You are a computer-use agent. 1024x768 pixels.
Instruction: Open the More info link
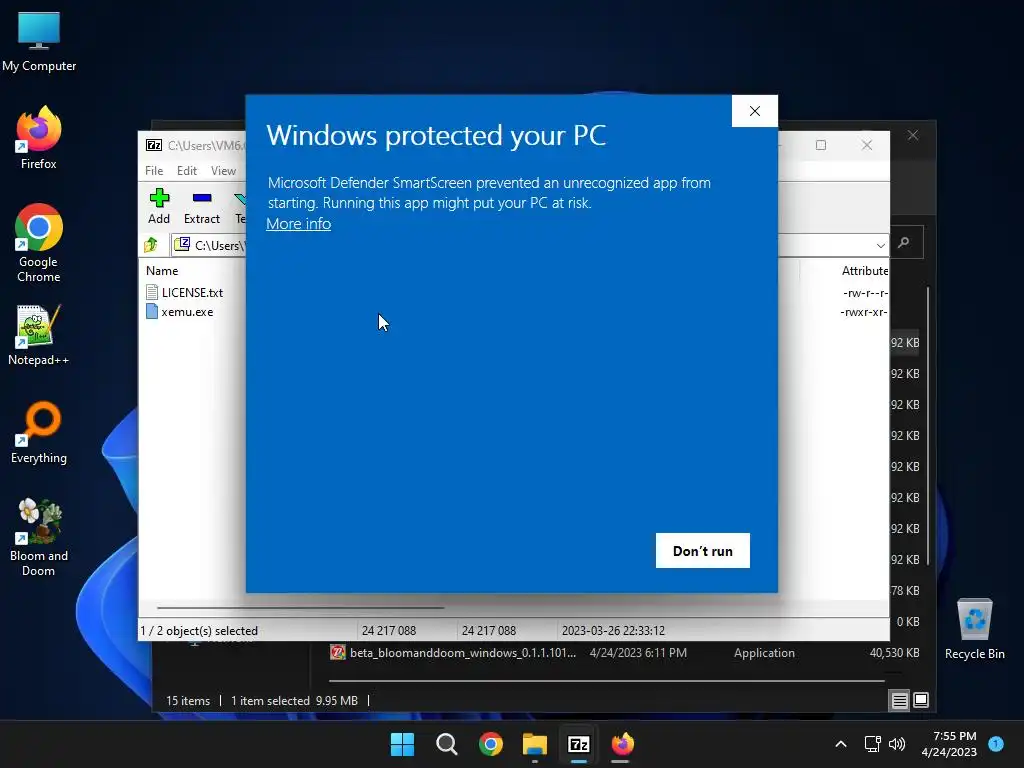click(x=298, y=223)
